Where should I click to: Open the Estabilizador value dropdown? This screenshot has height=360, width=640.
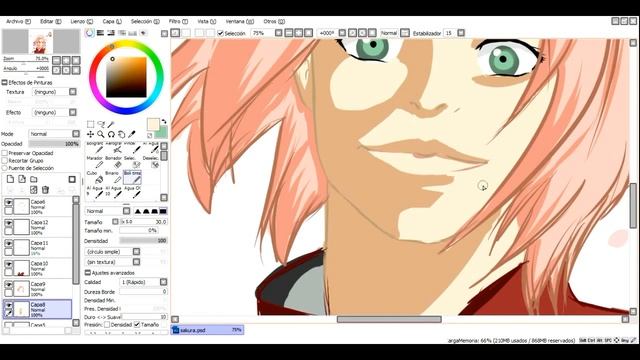(461, 33)
